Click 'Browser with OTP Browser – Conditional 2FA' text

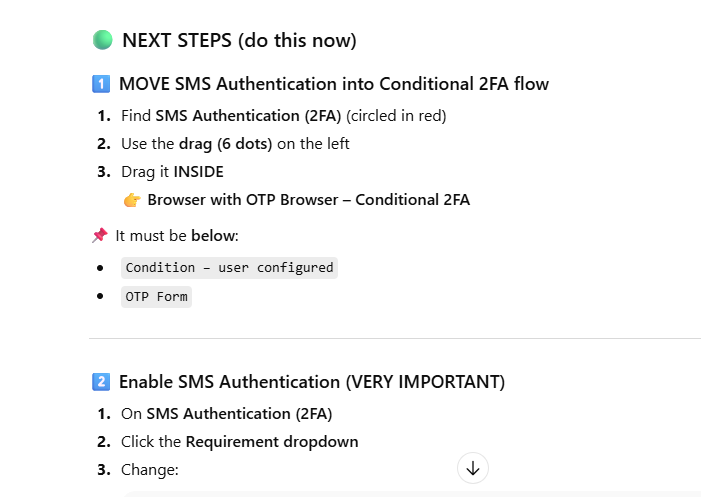coord(308,200)
